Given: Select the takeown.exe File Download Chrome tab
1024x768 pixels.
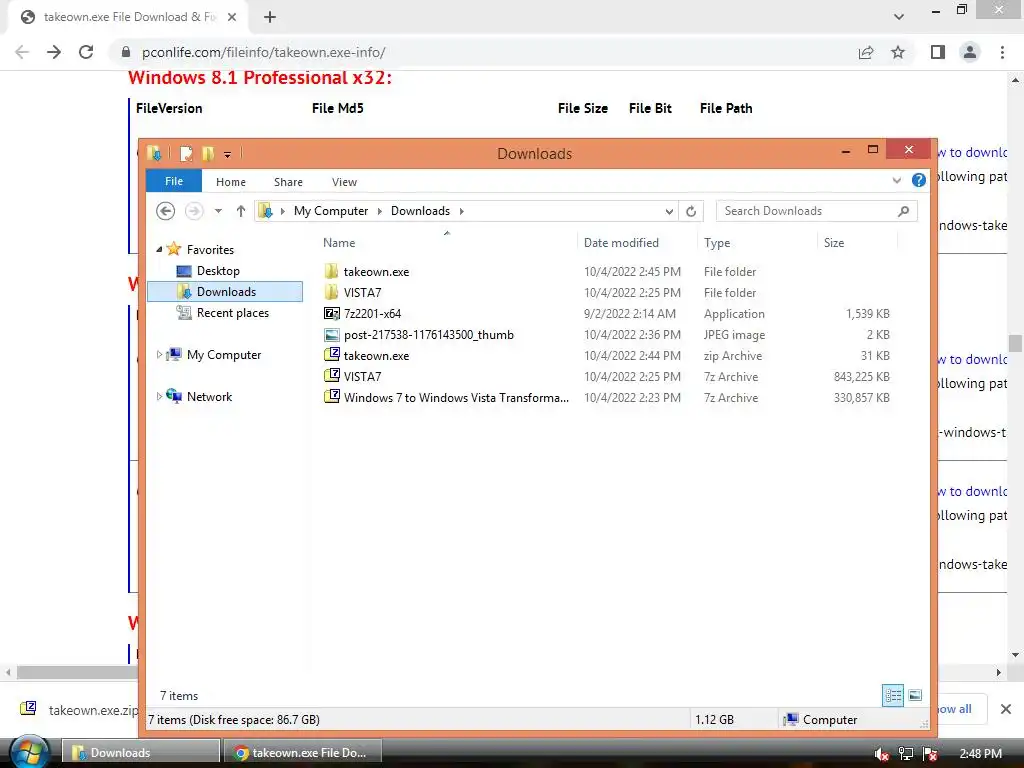Looking at the screenshot, I should pyautogui.click(x=128, y=17).
